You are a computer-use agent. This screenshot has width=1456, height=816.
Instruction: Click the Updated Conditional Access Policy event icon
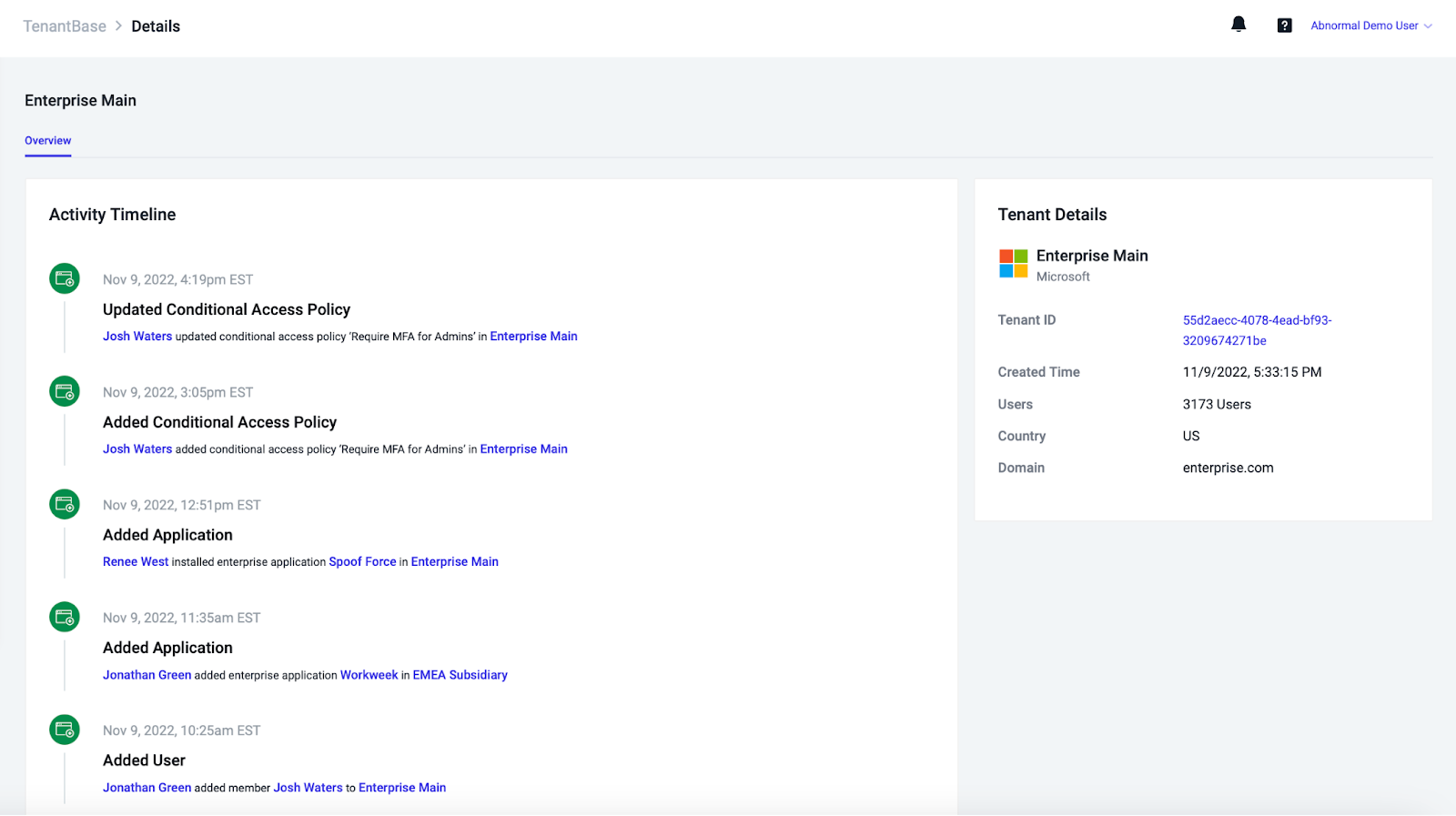click(65, 278)
